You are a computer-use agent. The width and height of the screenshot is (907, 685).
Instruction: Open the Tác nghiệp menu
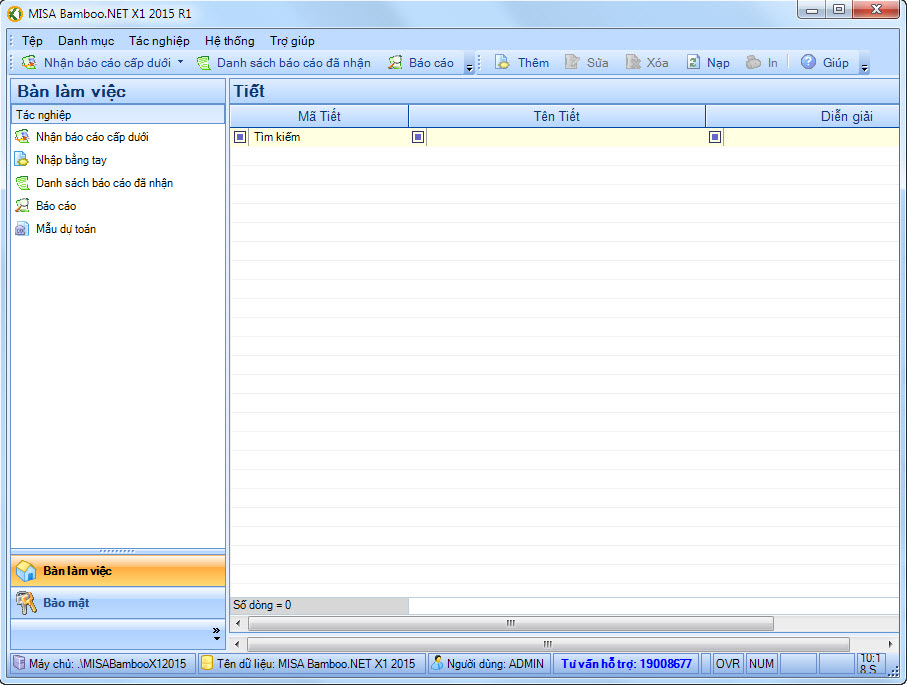point(159,40)
